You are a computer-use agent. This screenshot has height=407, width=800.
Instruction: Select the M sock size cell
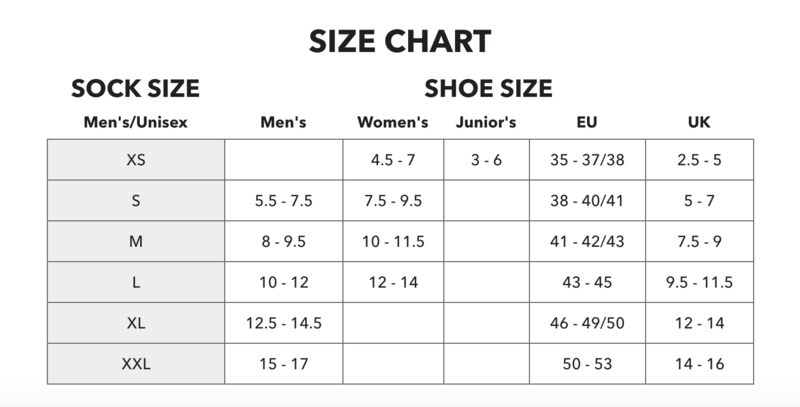point(136,241)
